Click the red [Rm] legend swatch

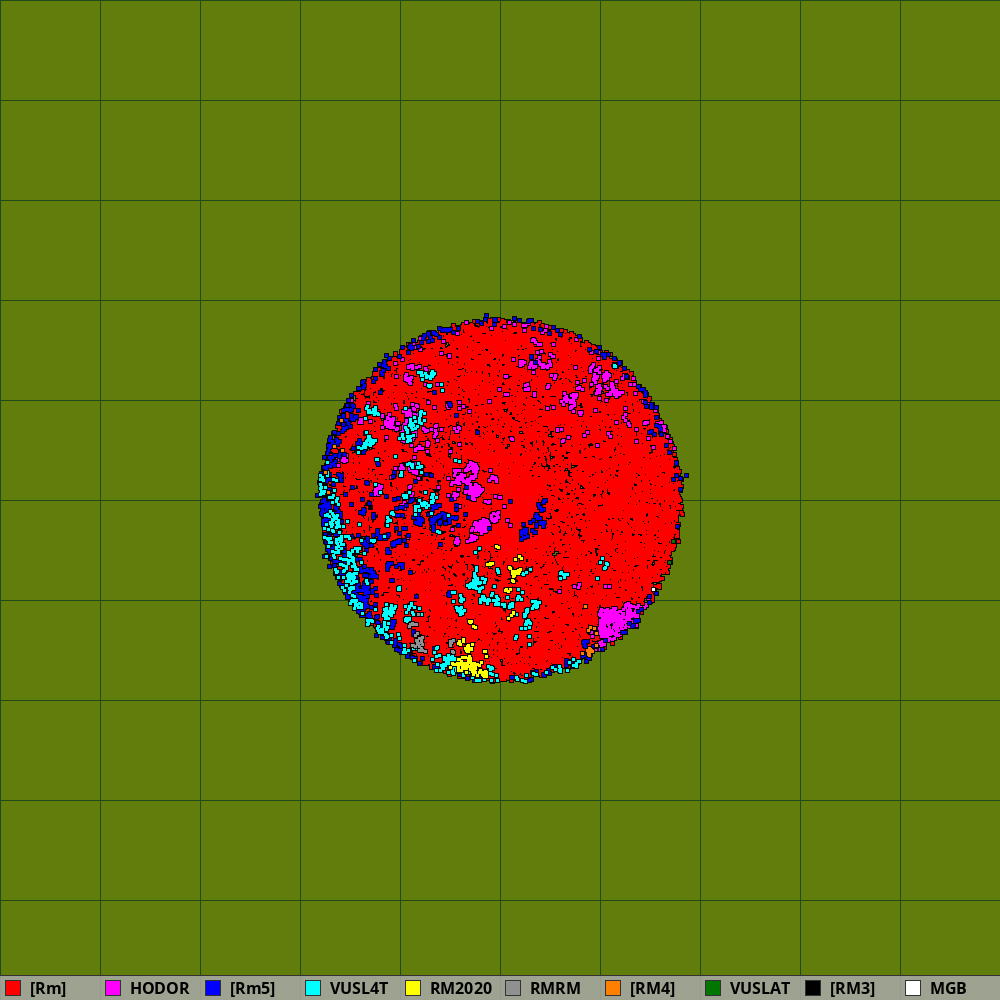pos(13,988)
